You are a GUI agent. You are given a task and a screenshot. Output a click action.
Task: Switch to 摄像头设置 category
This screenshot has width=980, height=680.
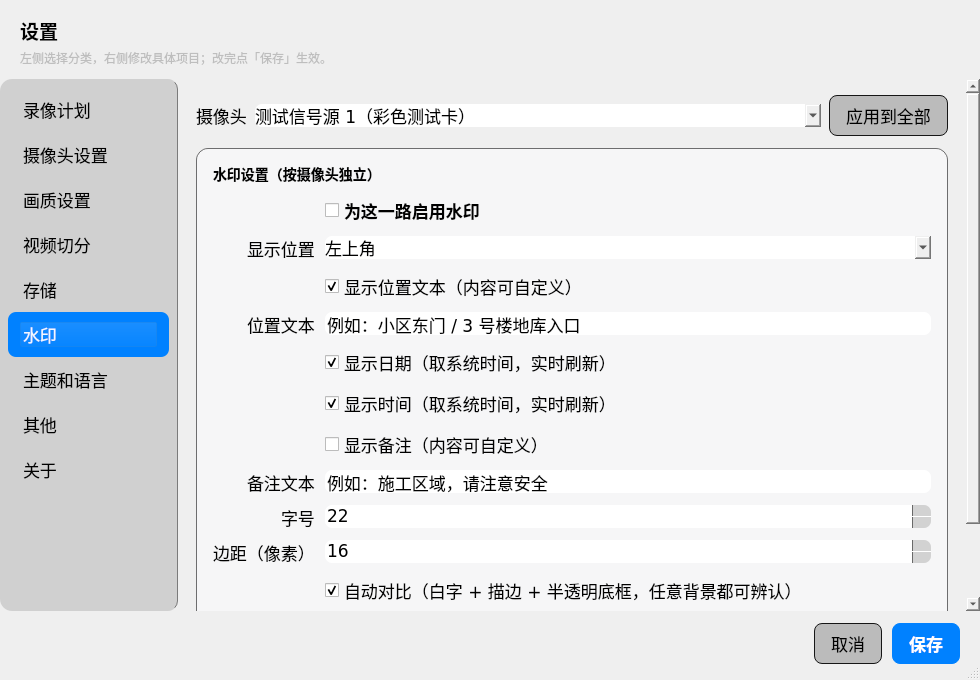click(x=88, y=156)
